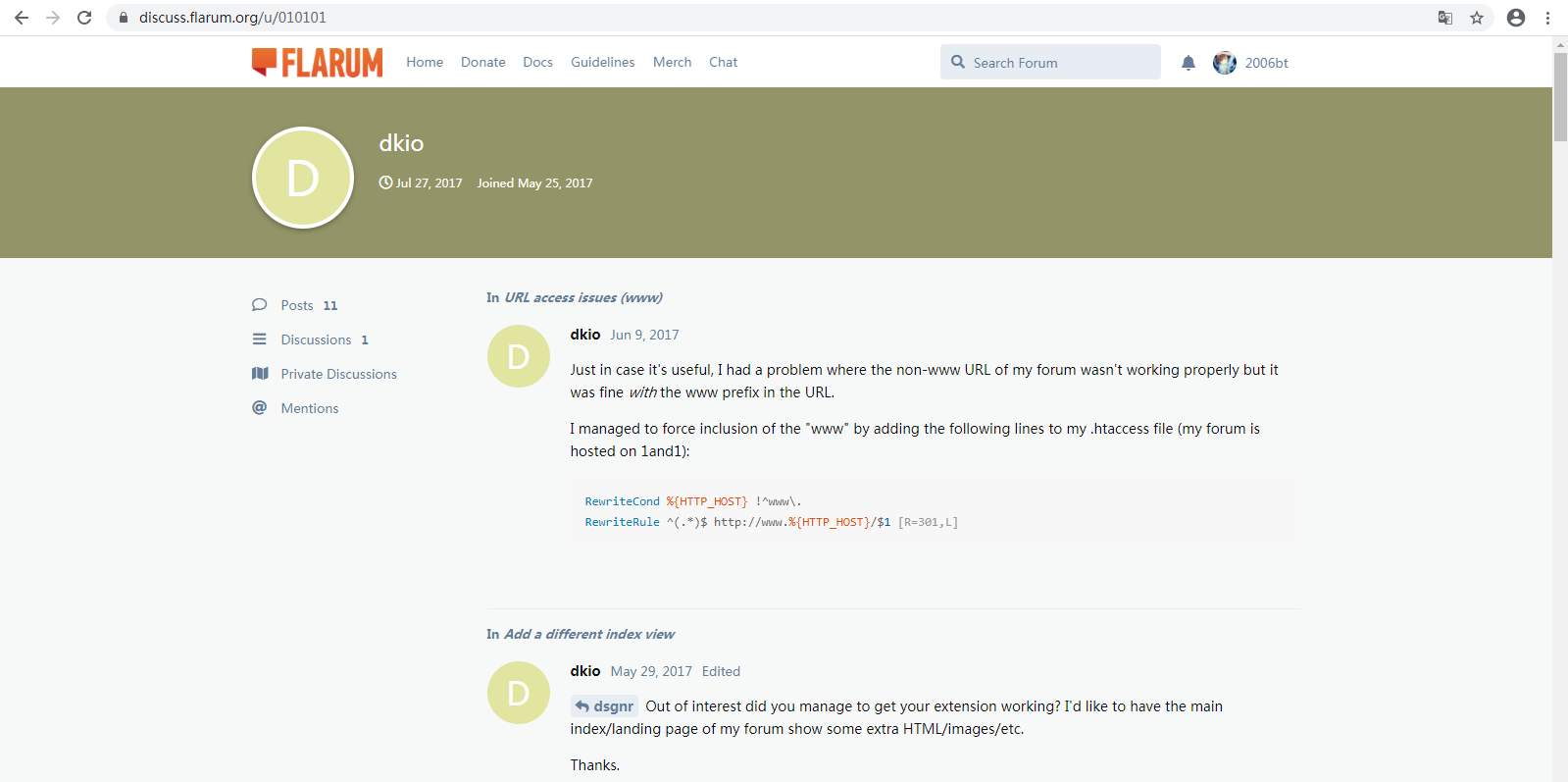Click the 'Jul 27, 2017' last seen text
This screenshot has width=1568, height=782.
coord(430,182)
